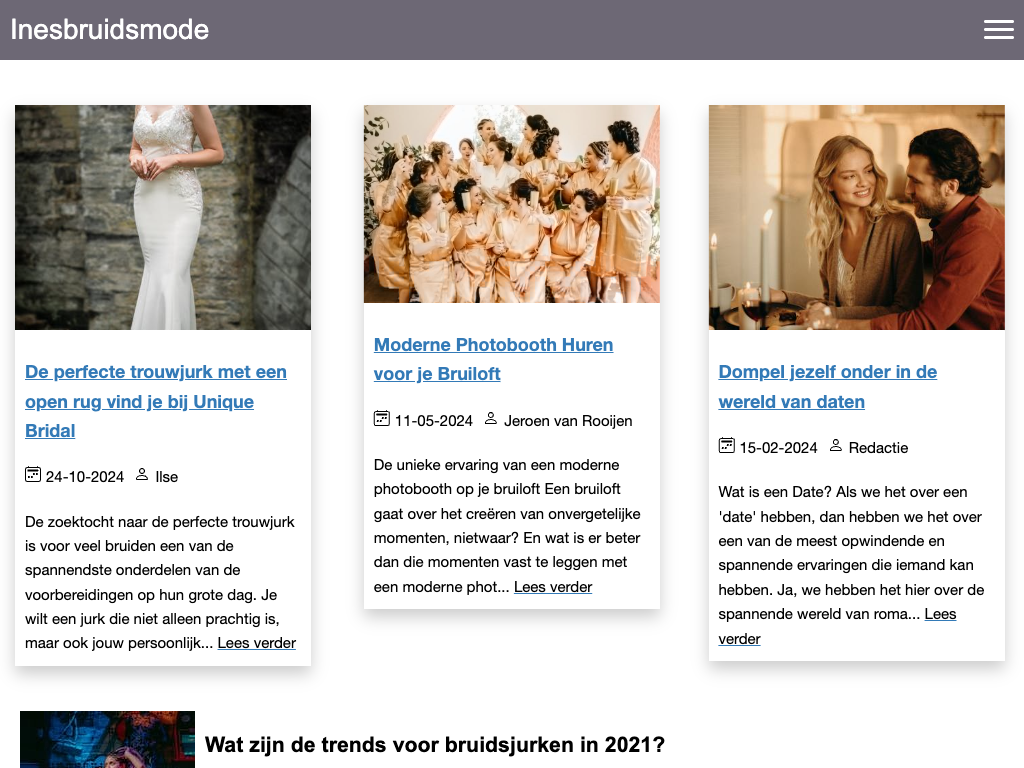Click Lees verder on the daten article

point(939,614)
